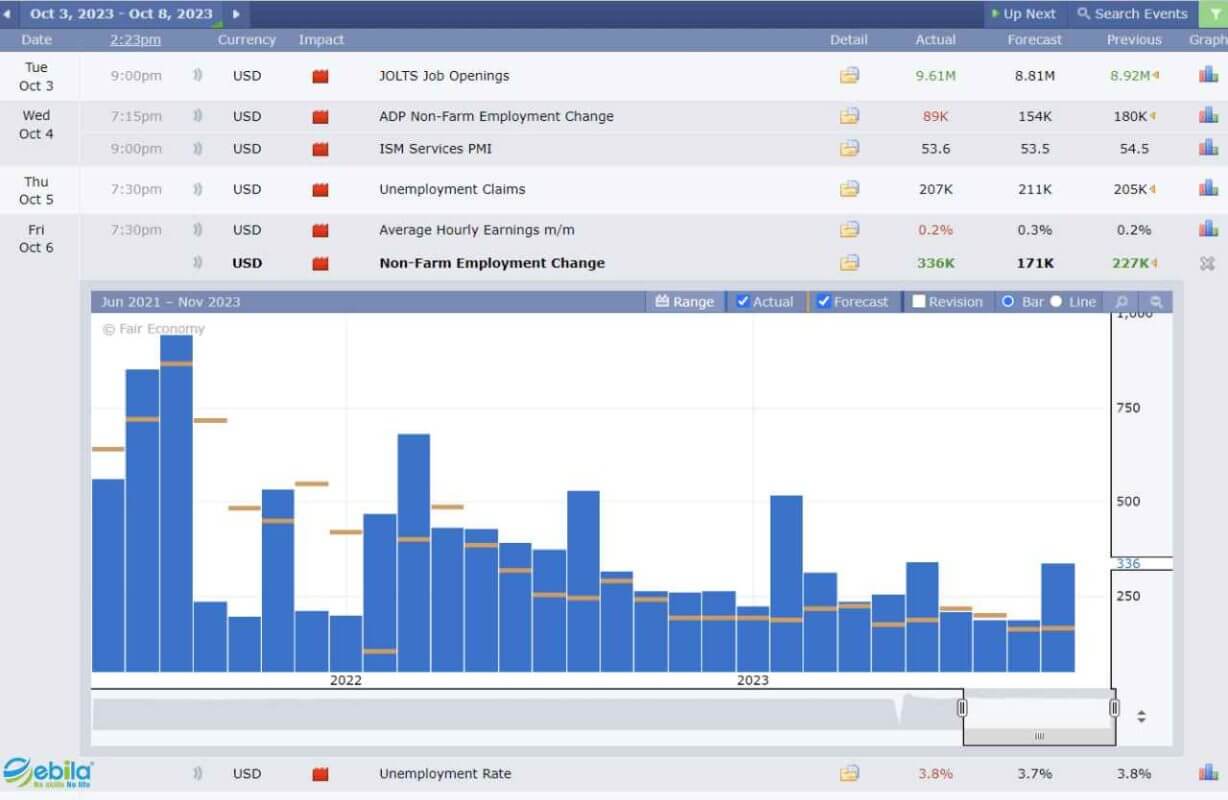Open the chart Range picker
Screen dimensions: 1228x800
coord(685,302)
